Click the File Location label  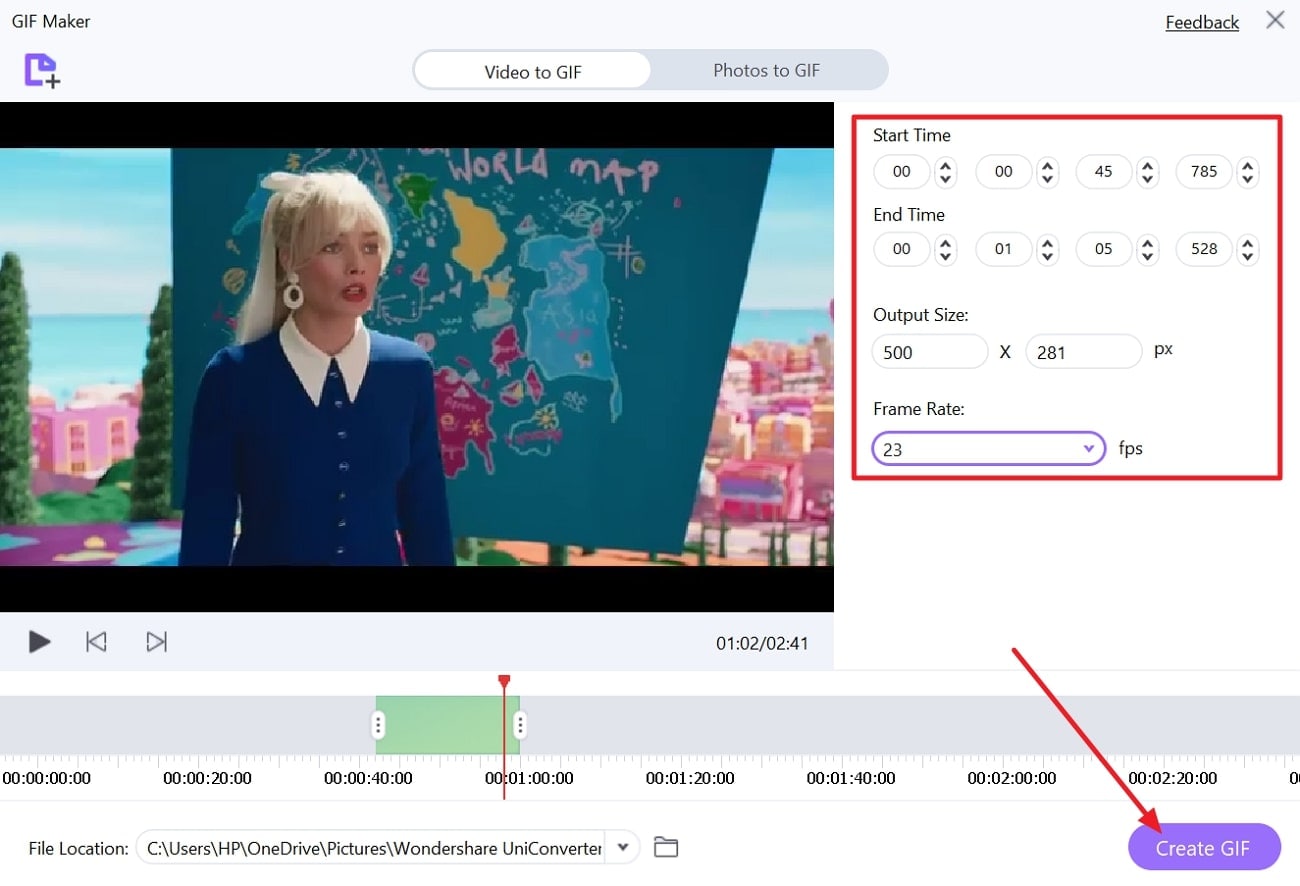point(79,848)
